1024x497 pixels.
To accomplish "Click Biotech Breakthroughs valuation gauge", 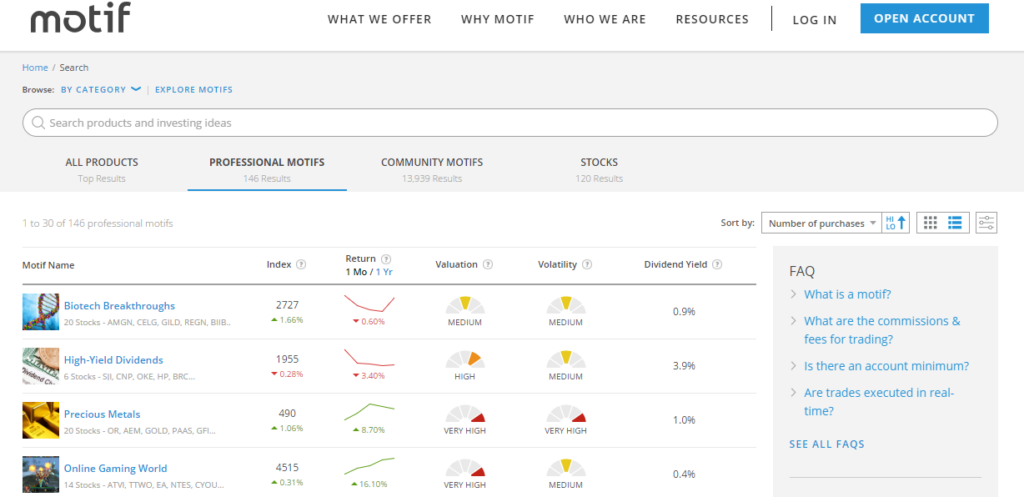I will [464, 305].
